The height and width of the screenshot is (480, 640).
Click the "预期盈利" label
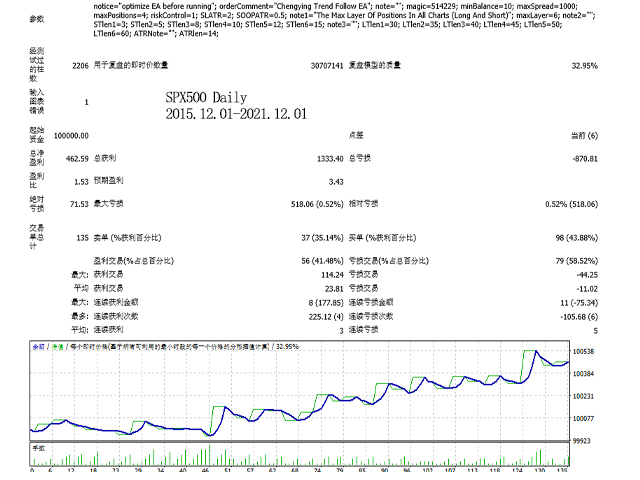(x=109, y=181)
